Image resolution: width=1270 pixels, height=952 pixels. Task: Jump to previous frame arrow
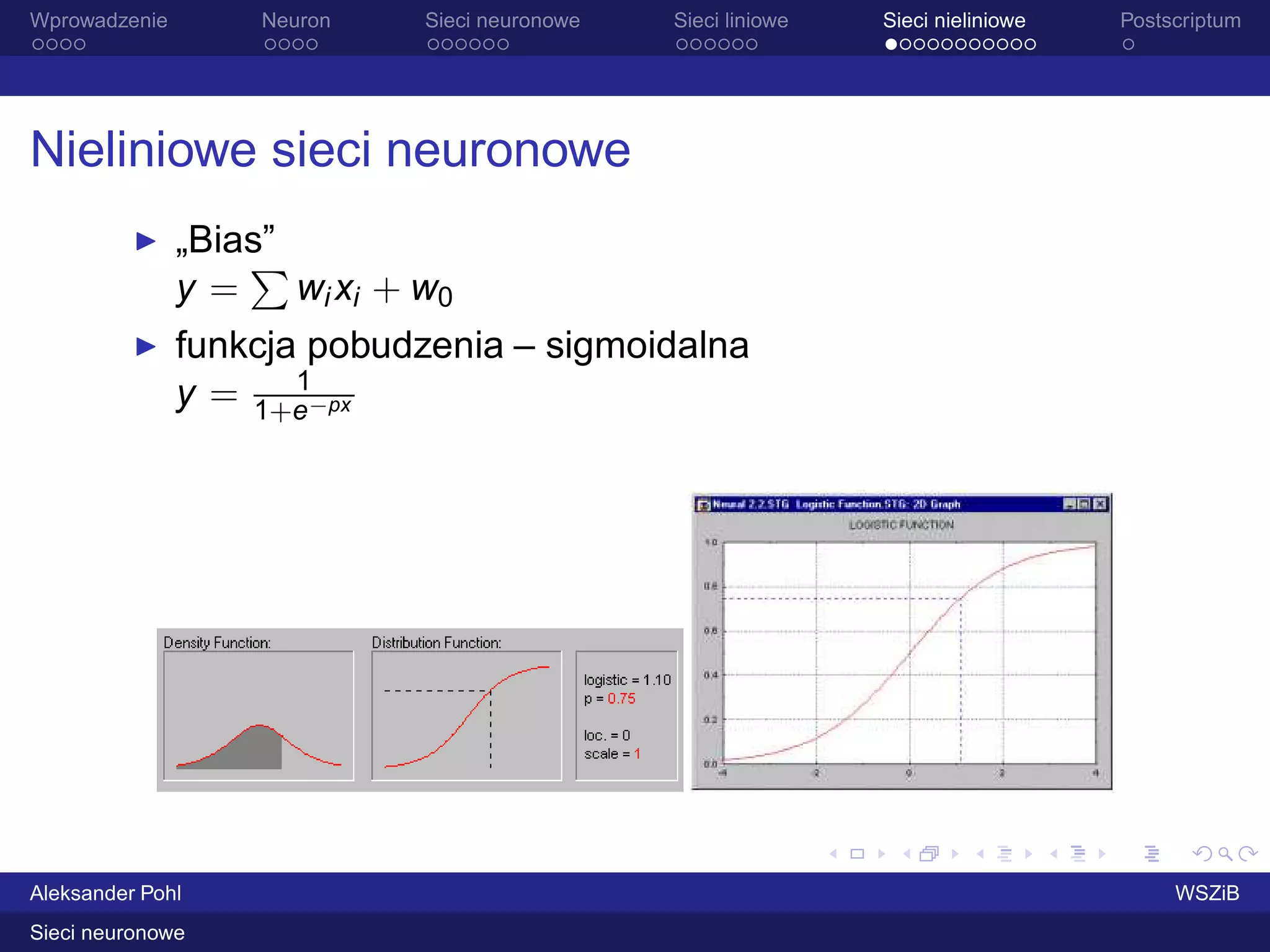click(x=907, y=854)
